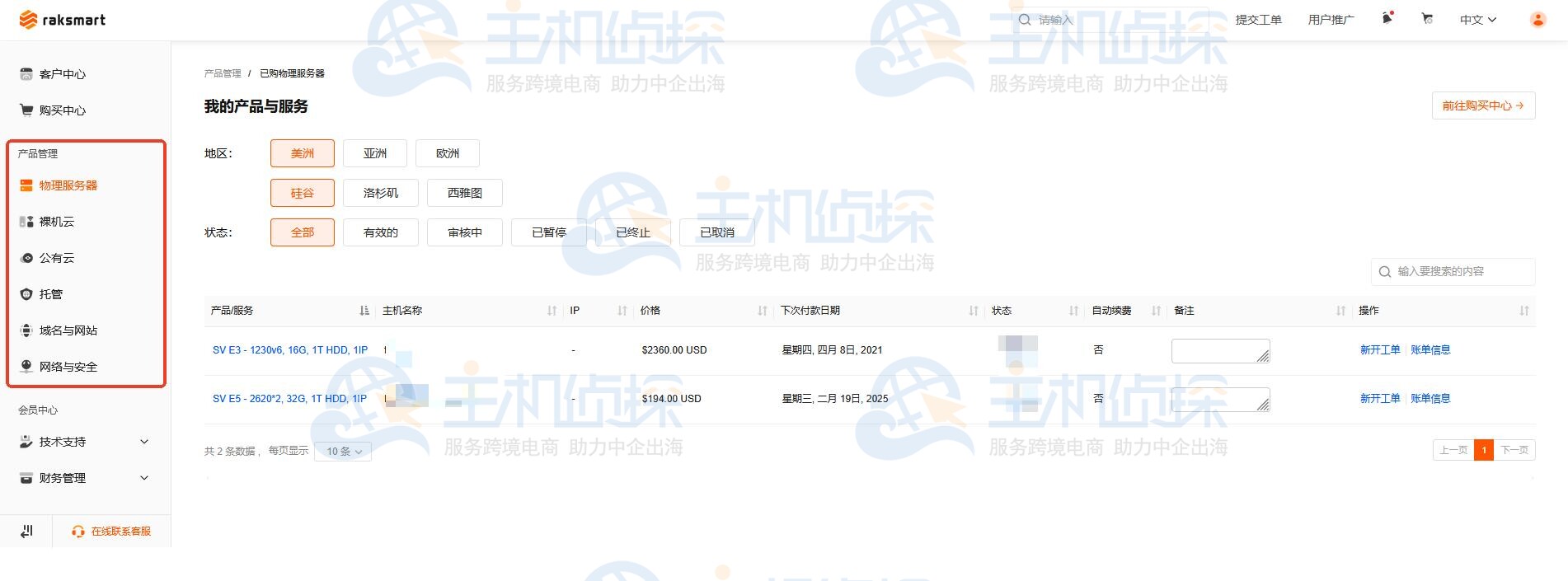Sort by 主机名称 column icon

coord(552,311)
